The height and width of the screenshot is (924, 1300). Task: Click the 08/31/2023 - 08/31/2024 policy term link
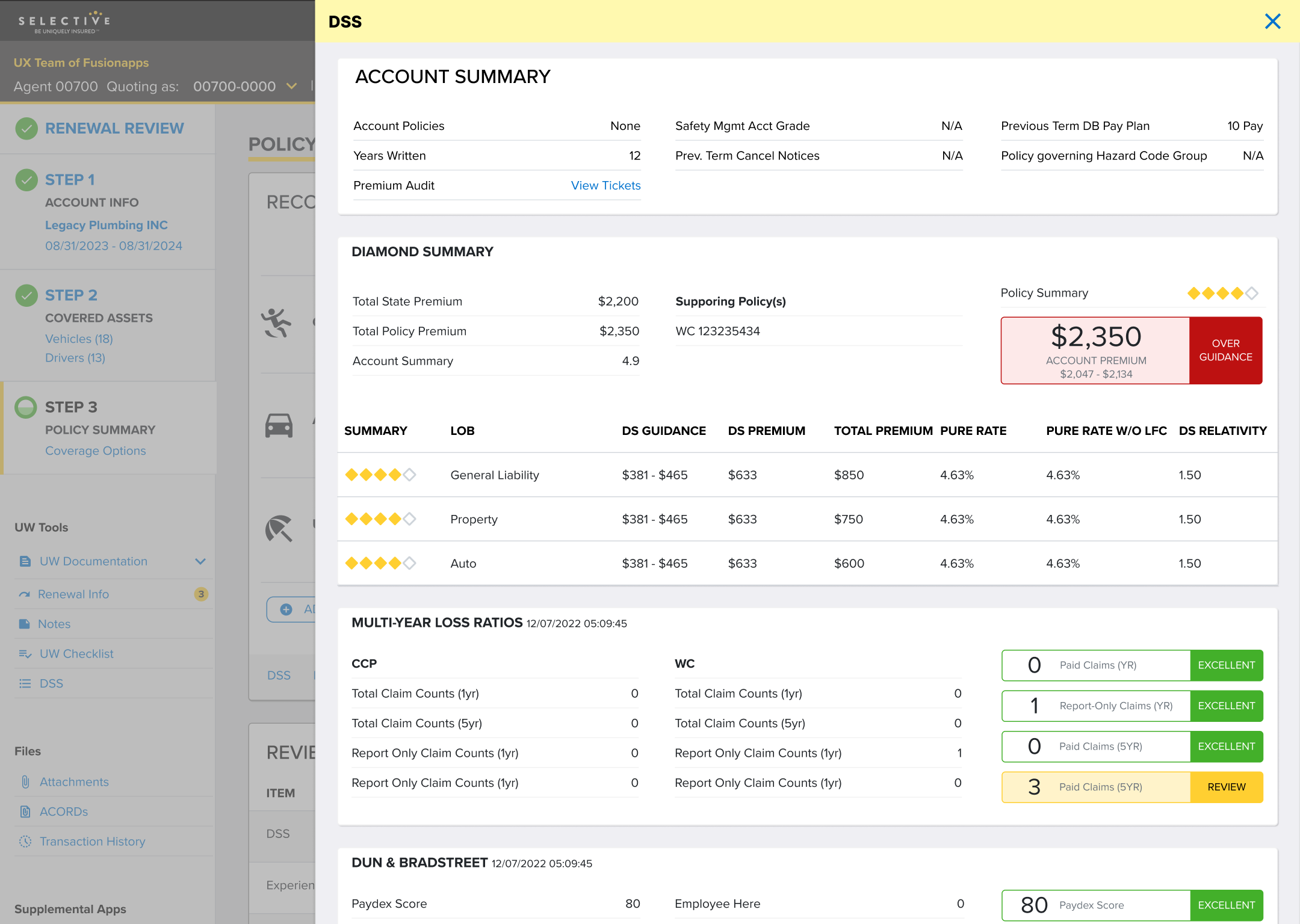point(114,246)
